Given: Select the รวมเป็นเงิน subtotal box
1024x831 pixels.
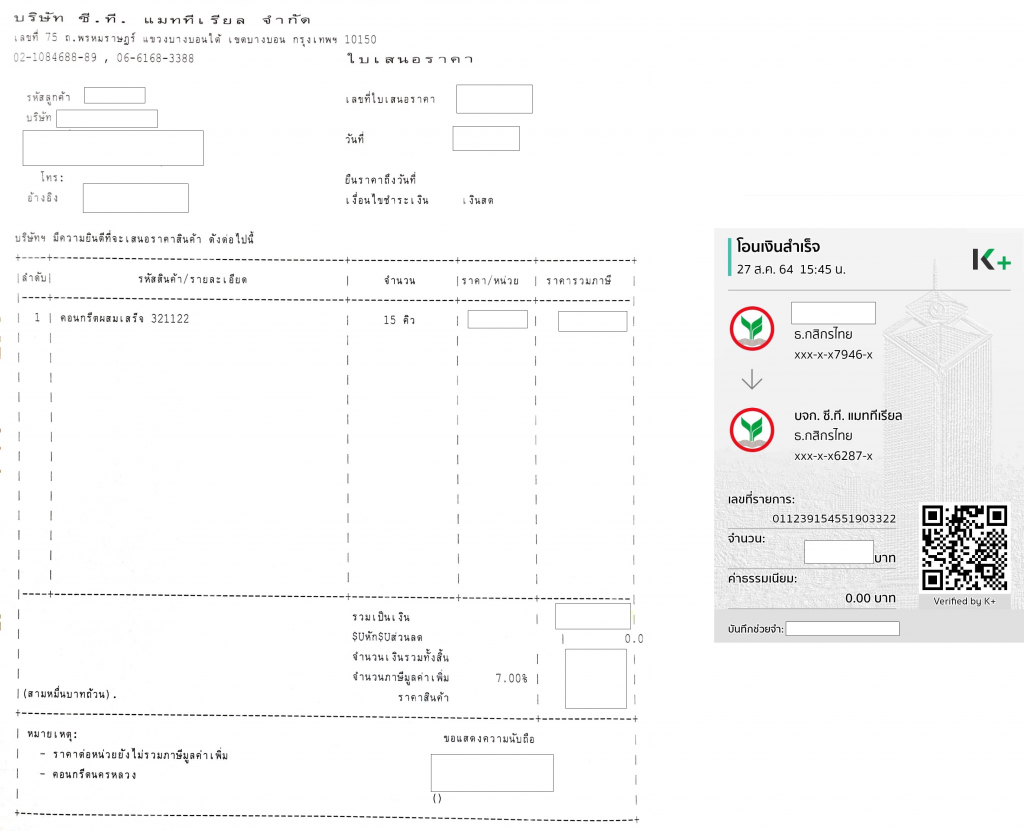Looking at the screenshot, I should click(x=592, y=616).
